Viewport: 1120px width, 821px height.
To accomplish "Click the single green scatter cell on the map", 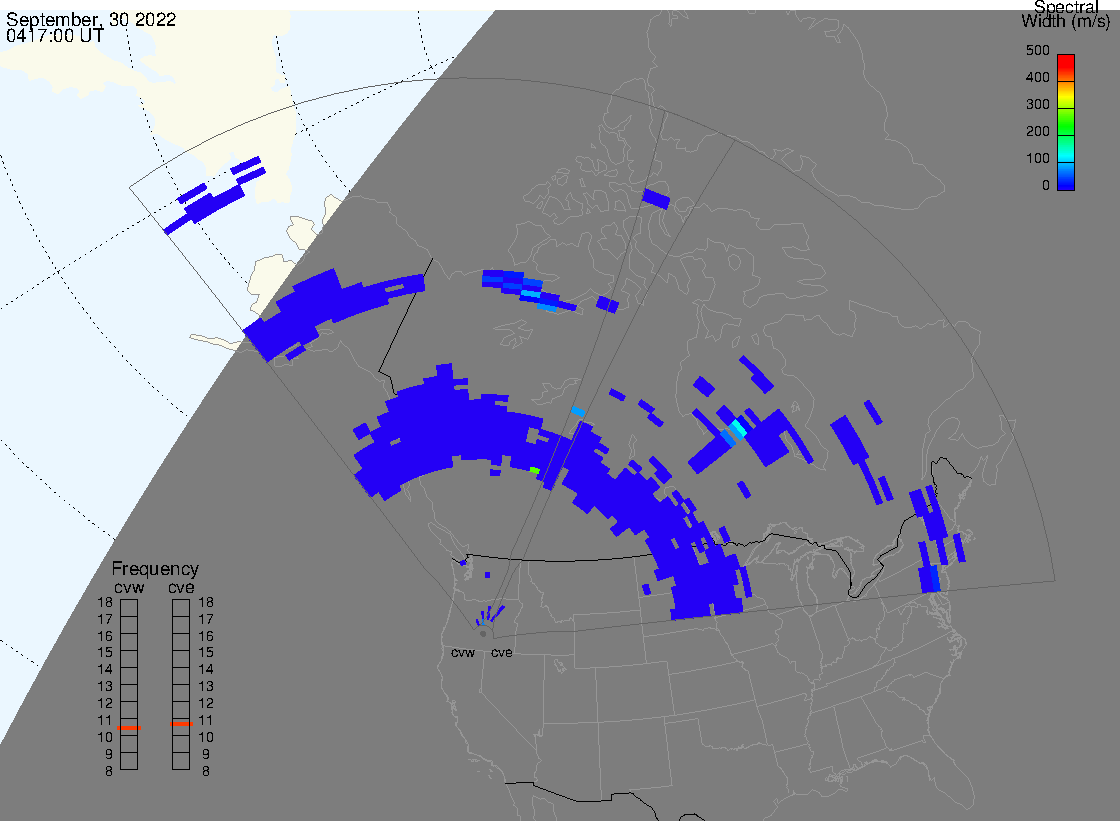I will [534, 470].
